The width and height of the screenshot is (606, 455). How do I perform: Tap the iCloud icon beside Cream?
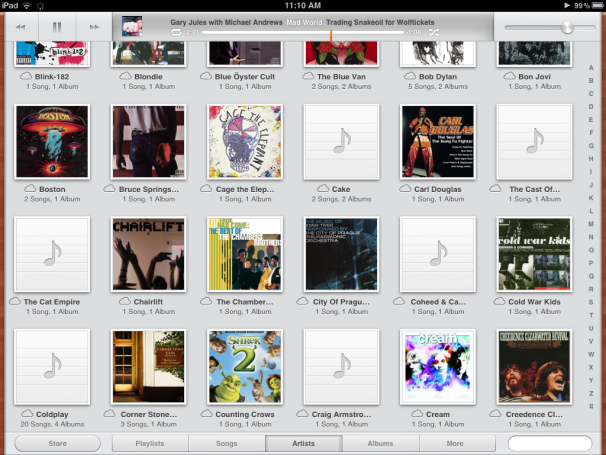pos(417,413)
